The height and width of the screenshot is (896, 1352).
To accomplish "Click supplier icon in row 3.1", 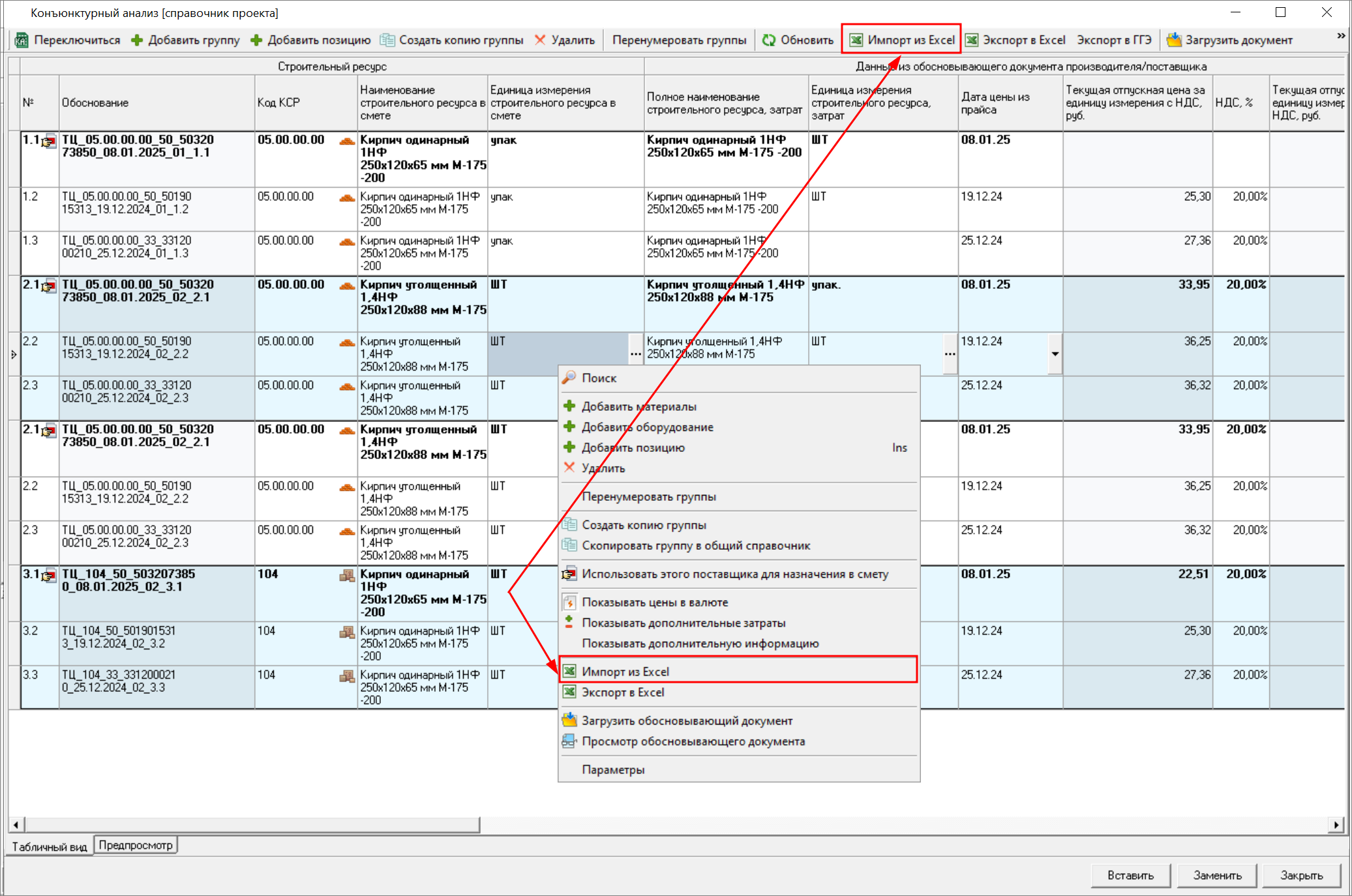I will click(49, 576).
